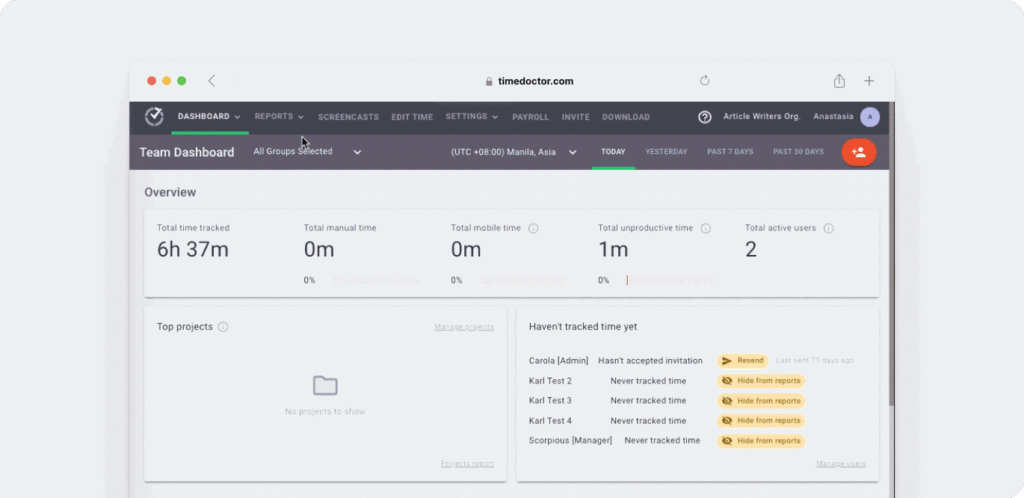The height and width of the screenshot is (498, 1024).
Task: Click the timedoctor.com address bar
Action: pyautogui.click(x=535, y=81)
